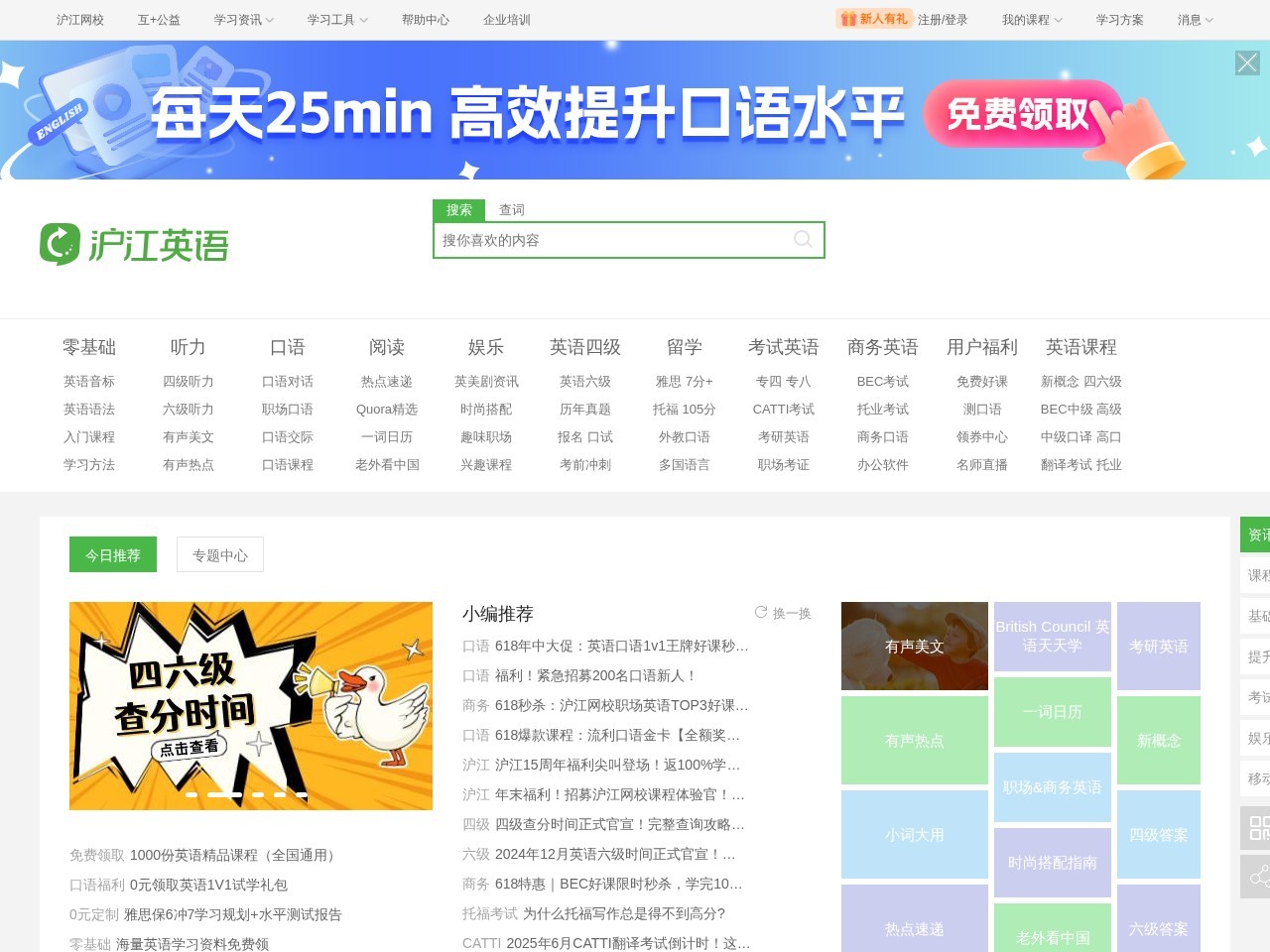
Task: Click the refresh icon beside 换一换
Action: (761, 612)
